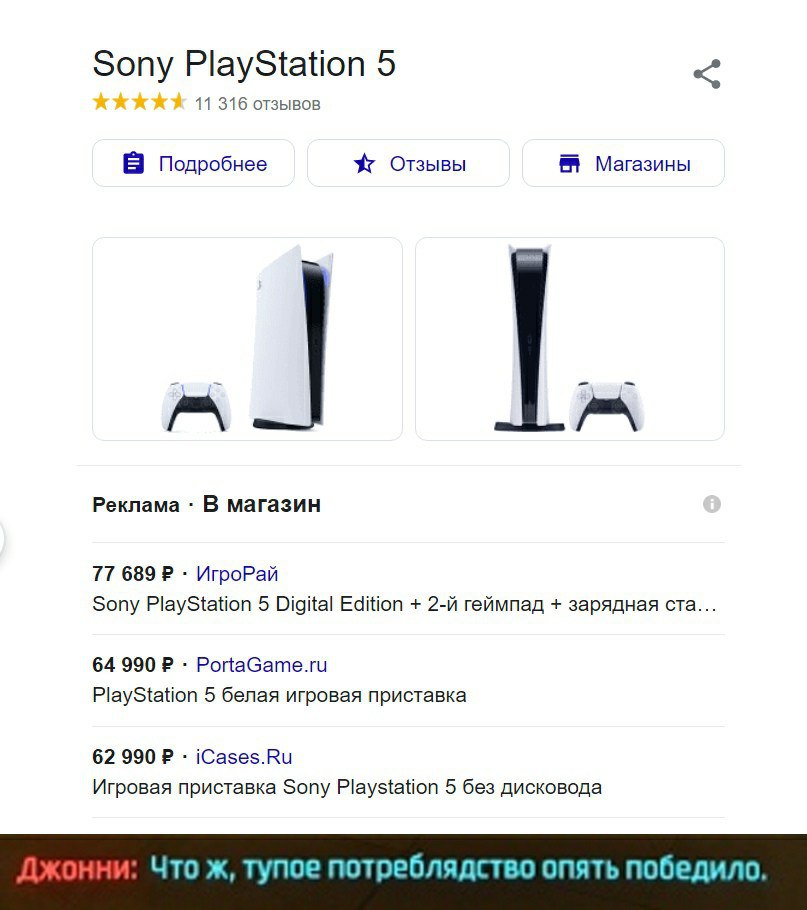Visit the PortaGame.ru store link
807x910 pixels.
[262, 665]
